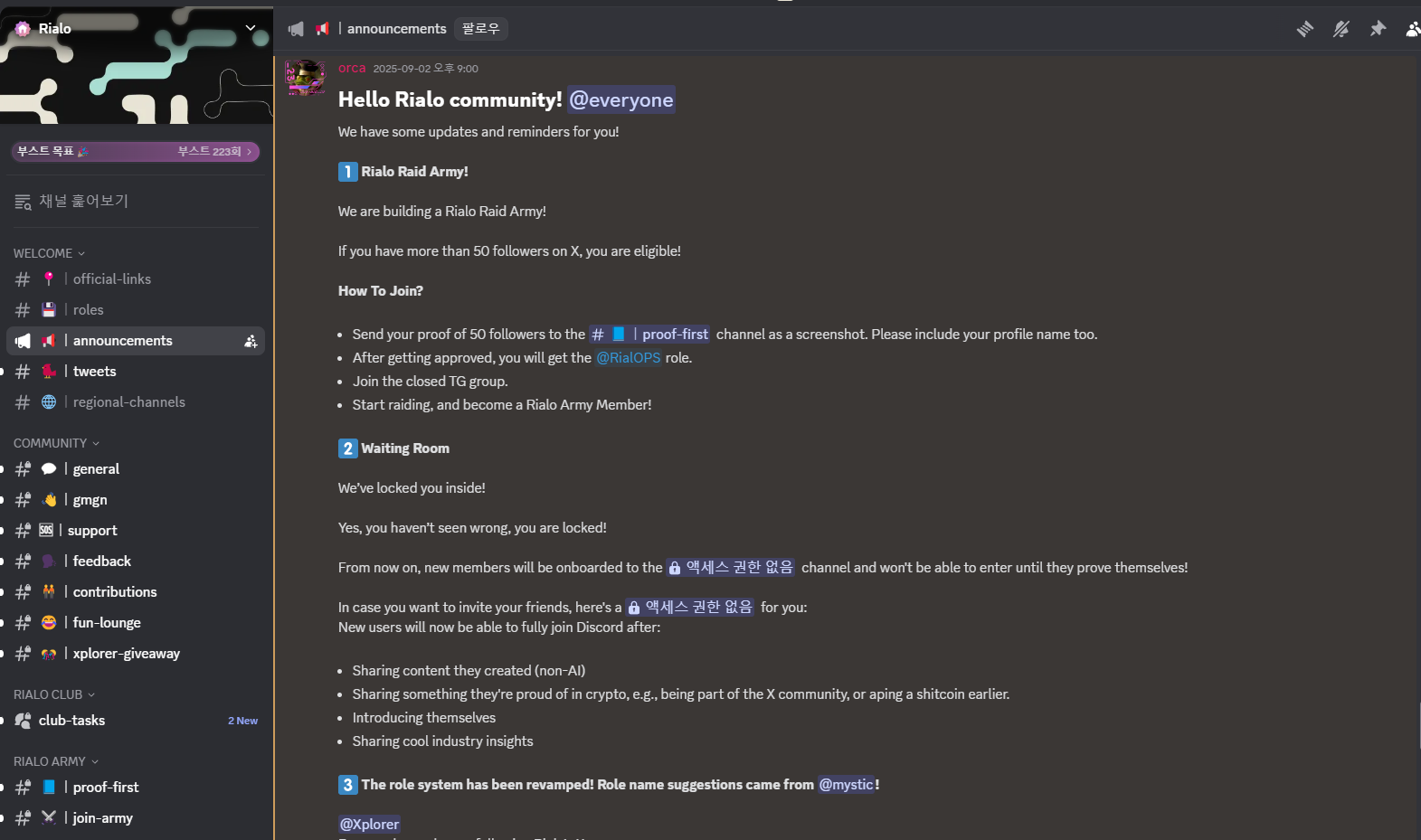Open Threads from the header toolbar
This screenshot has height=840, width=1421.
point(1304,29)
